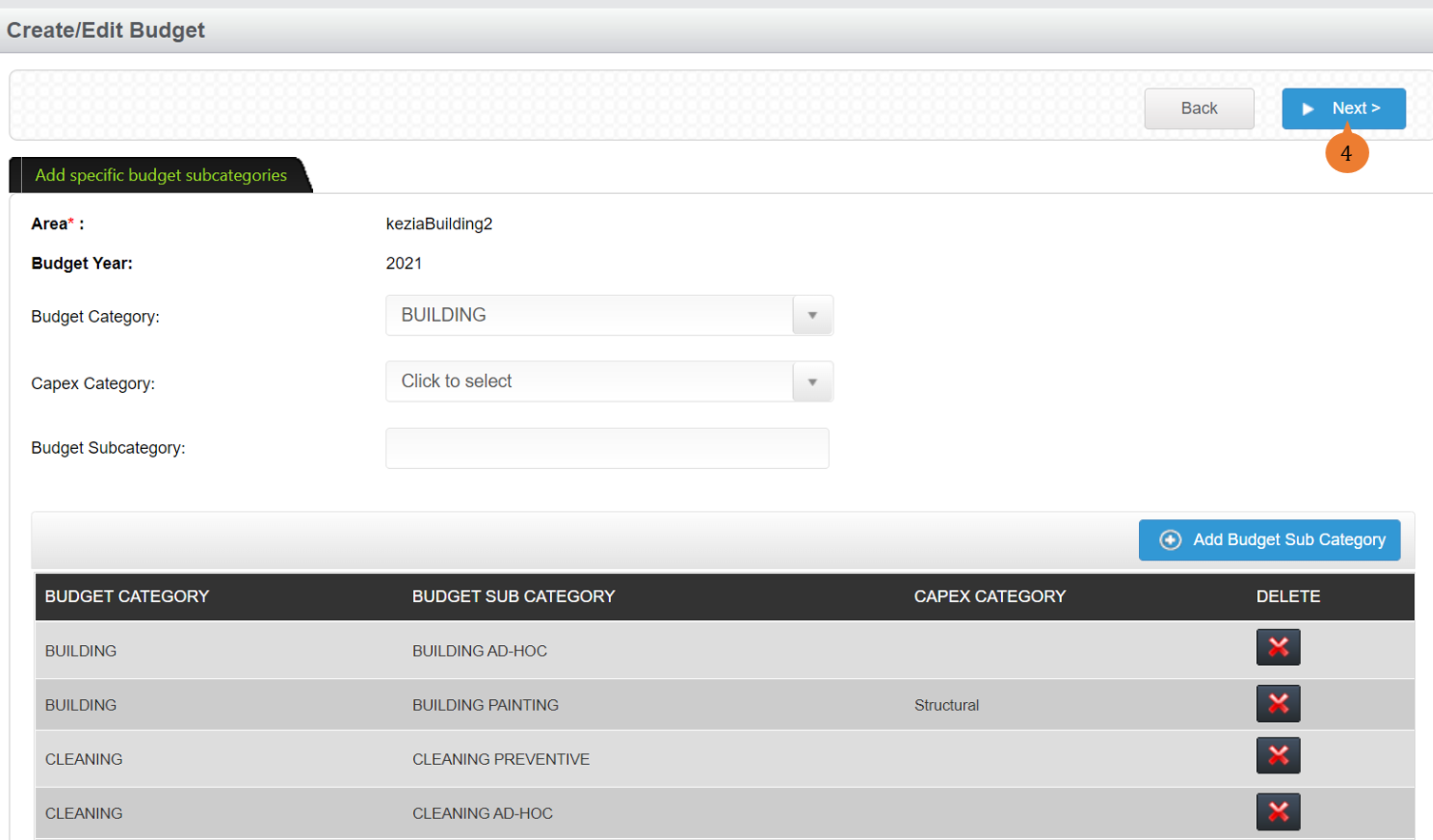Open the Budget Category dropdown arrow
This screenshot has height=840, width=1433.
(x=813, y=315)
